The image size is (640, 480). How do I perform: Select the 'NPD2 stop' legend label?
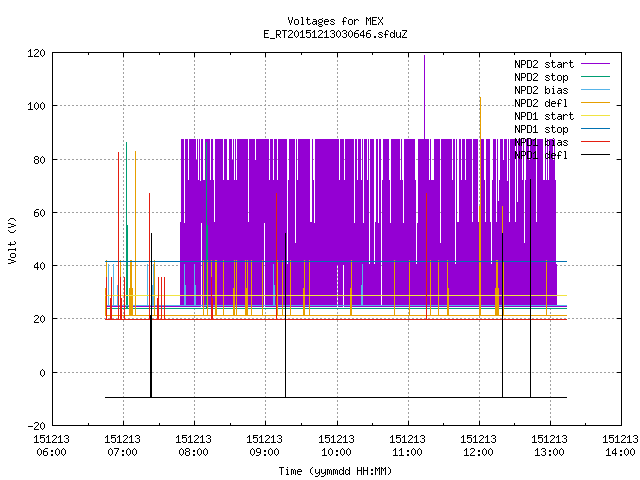click(x=541, y=77)
